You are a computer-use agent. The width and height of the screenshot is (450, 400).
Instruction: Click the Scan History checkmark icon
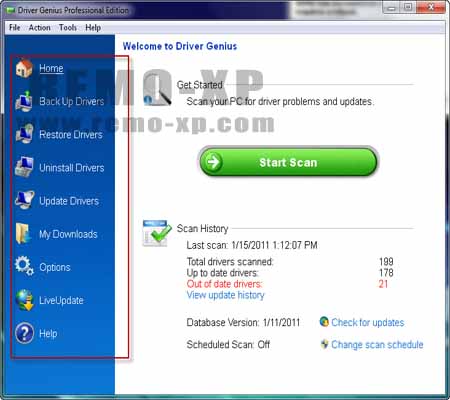tap(157, 233)
